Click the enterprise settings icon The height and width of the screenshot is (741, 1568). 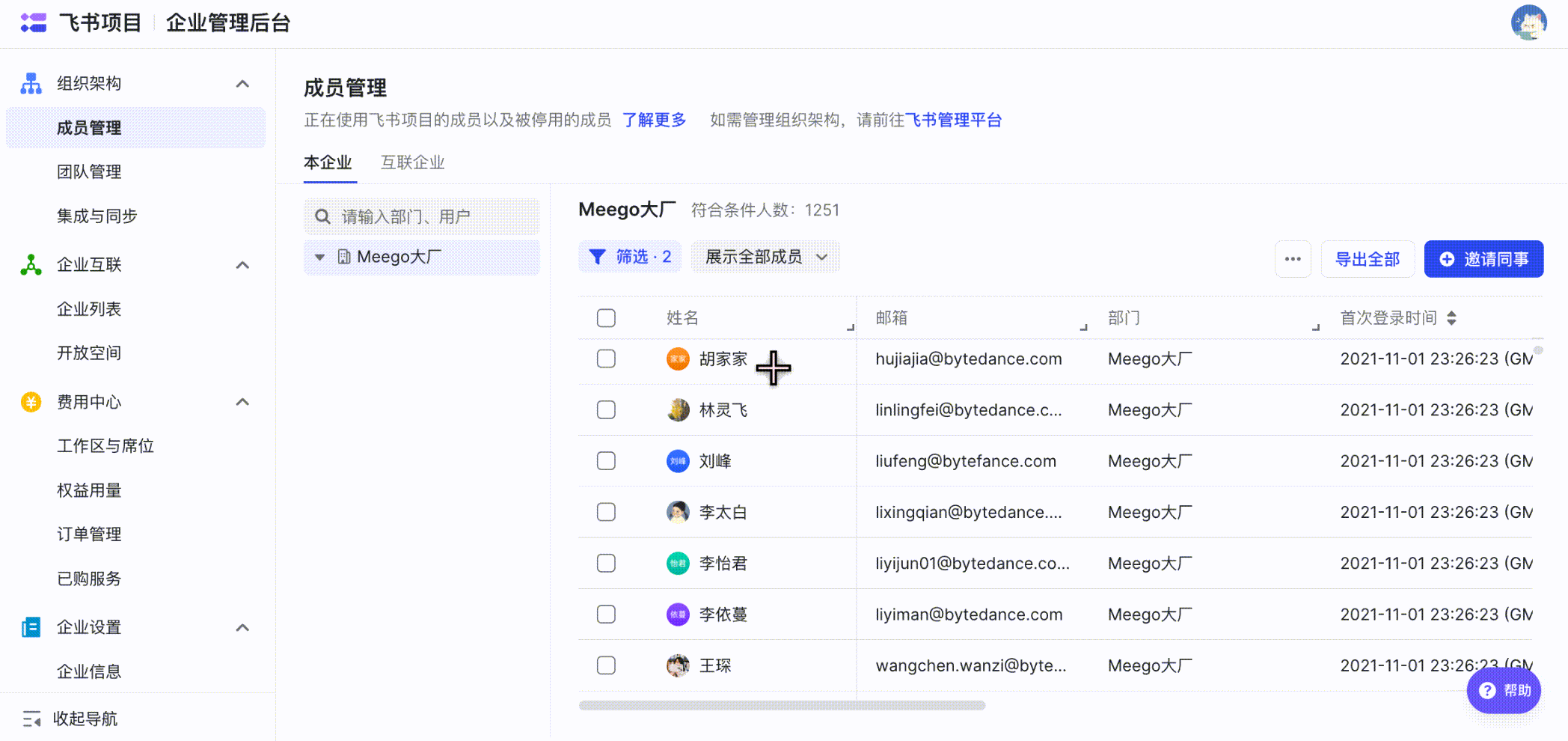31,627
